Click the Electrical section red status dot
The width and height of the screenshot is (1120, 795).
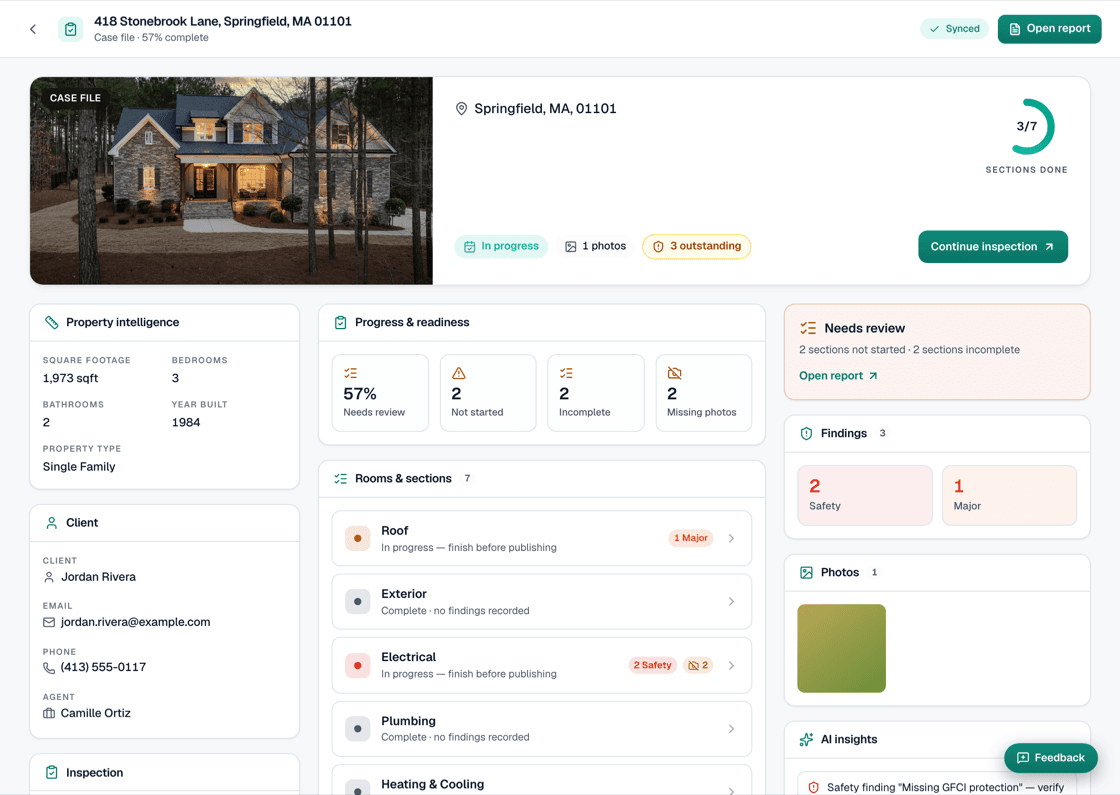pos(357,666)
